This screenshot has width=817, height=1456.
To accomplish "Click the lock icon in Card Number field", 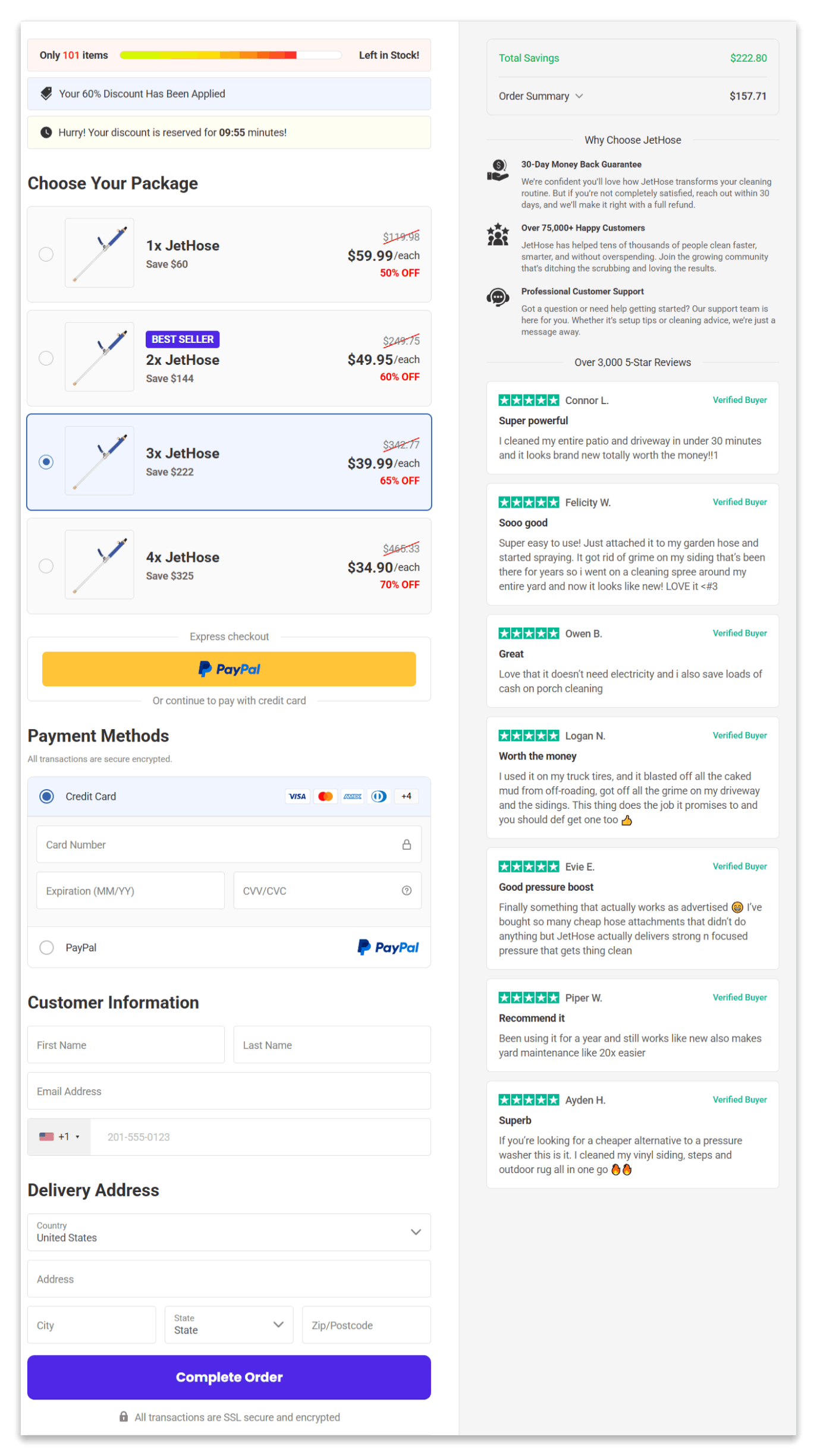I will tap(407, 844).
